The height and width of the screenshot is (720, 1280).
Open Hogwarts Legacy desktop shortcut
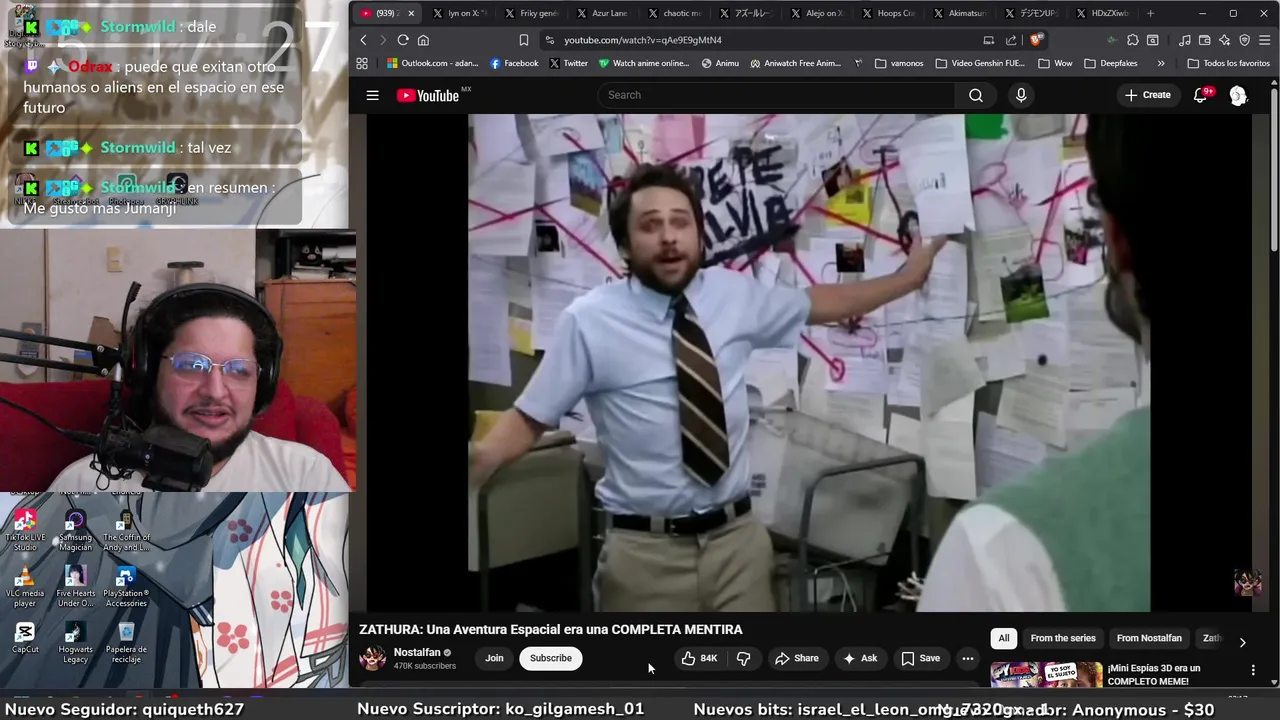coord(75,643)
